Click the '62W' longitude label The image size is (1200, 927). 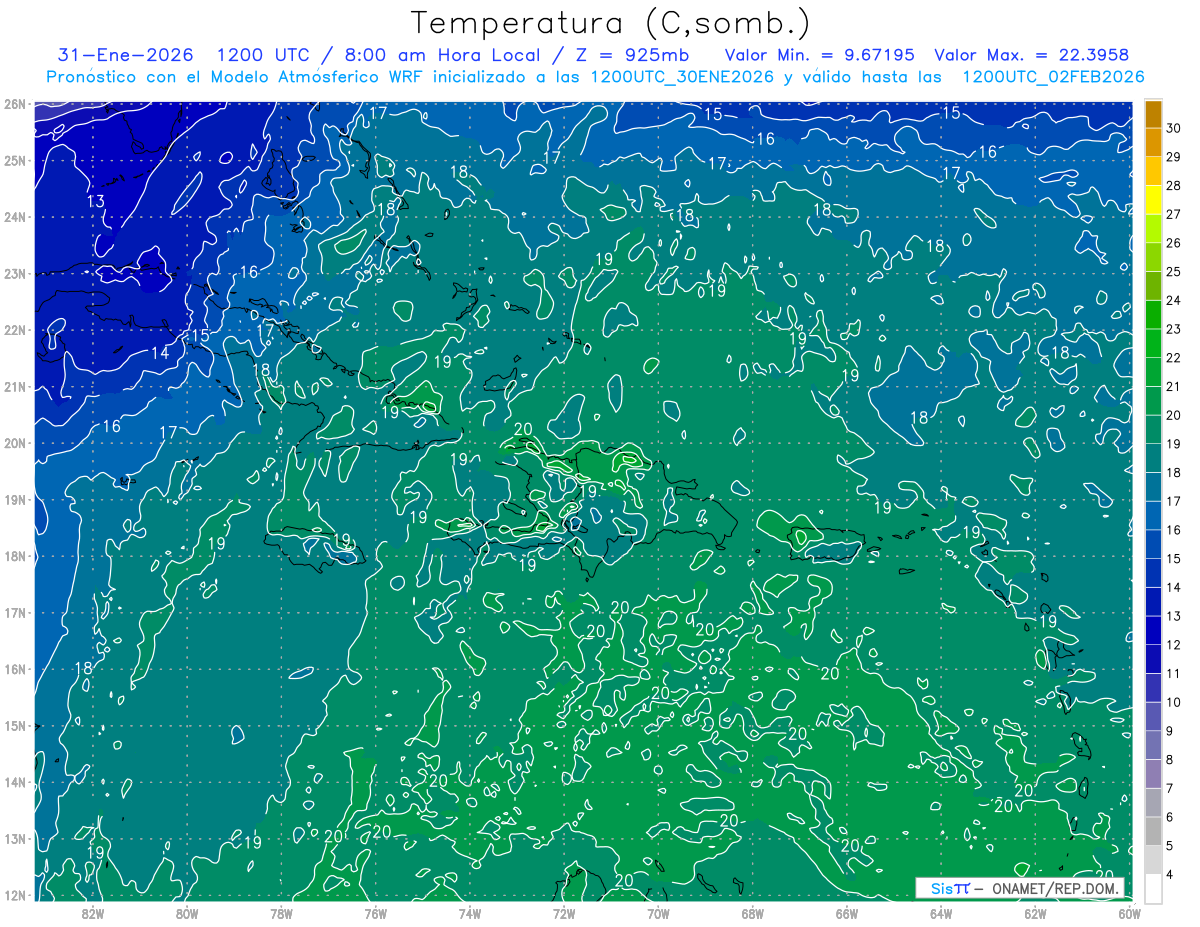tap(1035, 913)
